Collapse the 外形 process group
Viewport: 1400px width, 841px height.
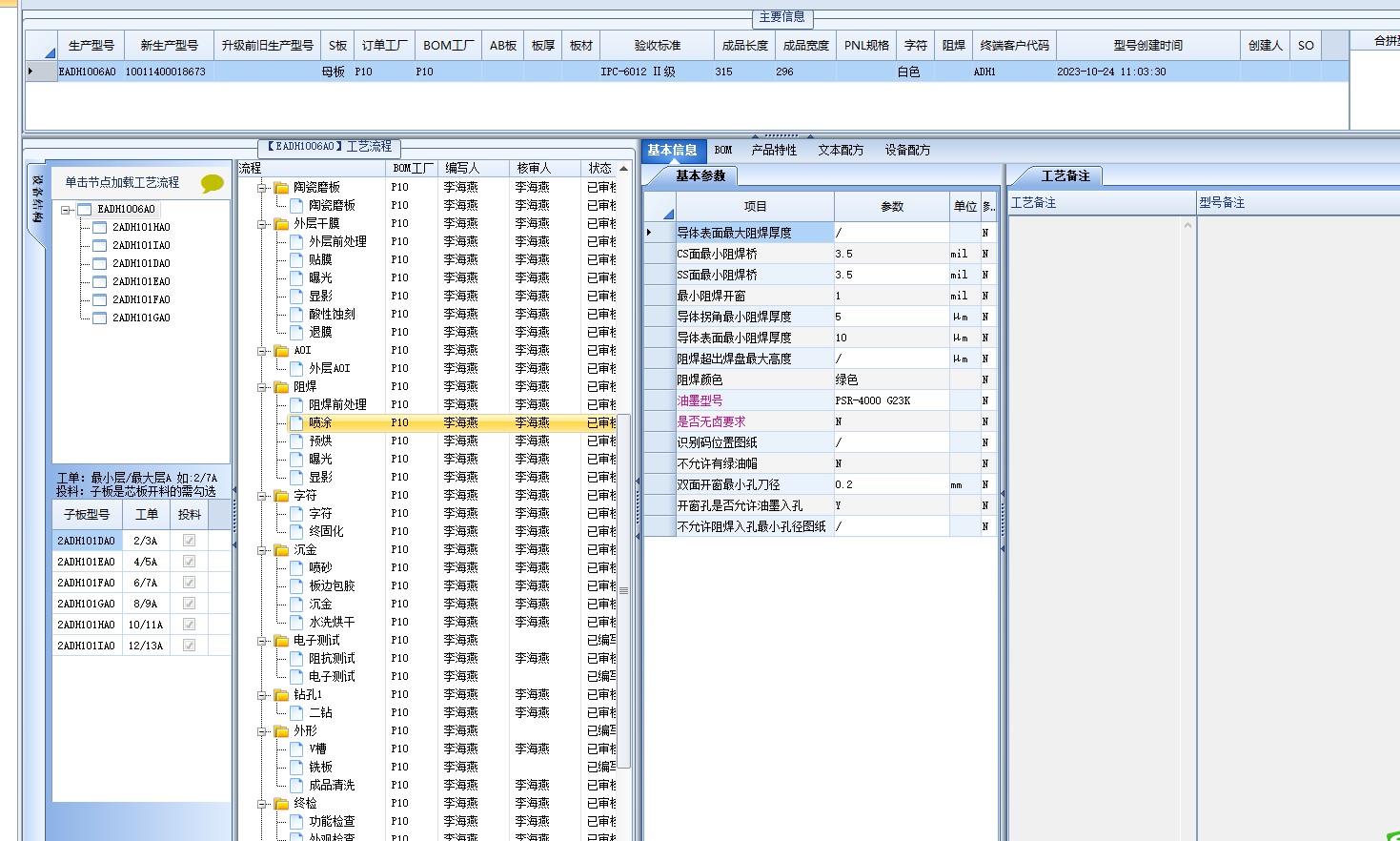[x=262, y=731]
